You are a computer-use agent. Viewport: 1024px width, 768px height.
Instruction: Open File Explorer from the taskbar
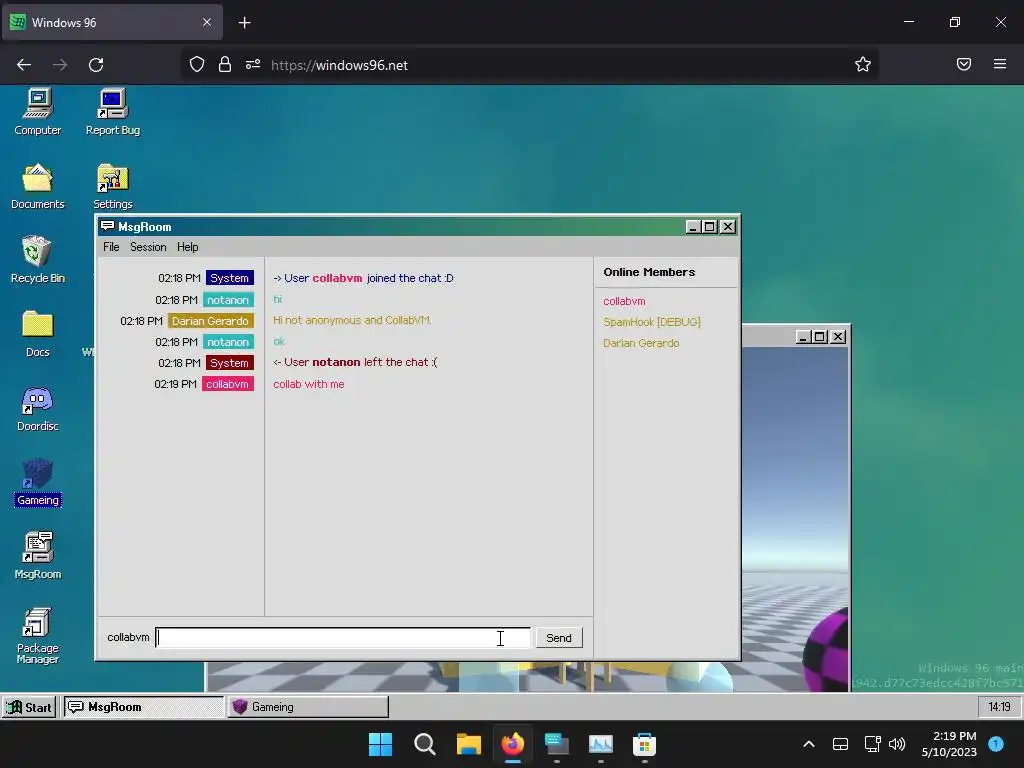point(468,744)
